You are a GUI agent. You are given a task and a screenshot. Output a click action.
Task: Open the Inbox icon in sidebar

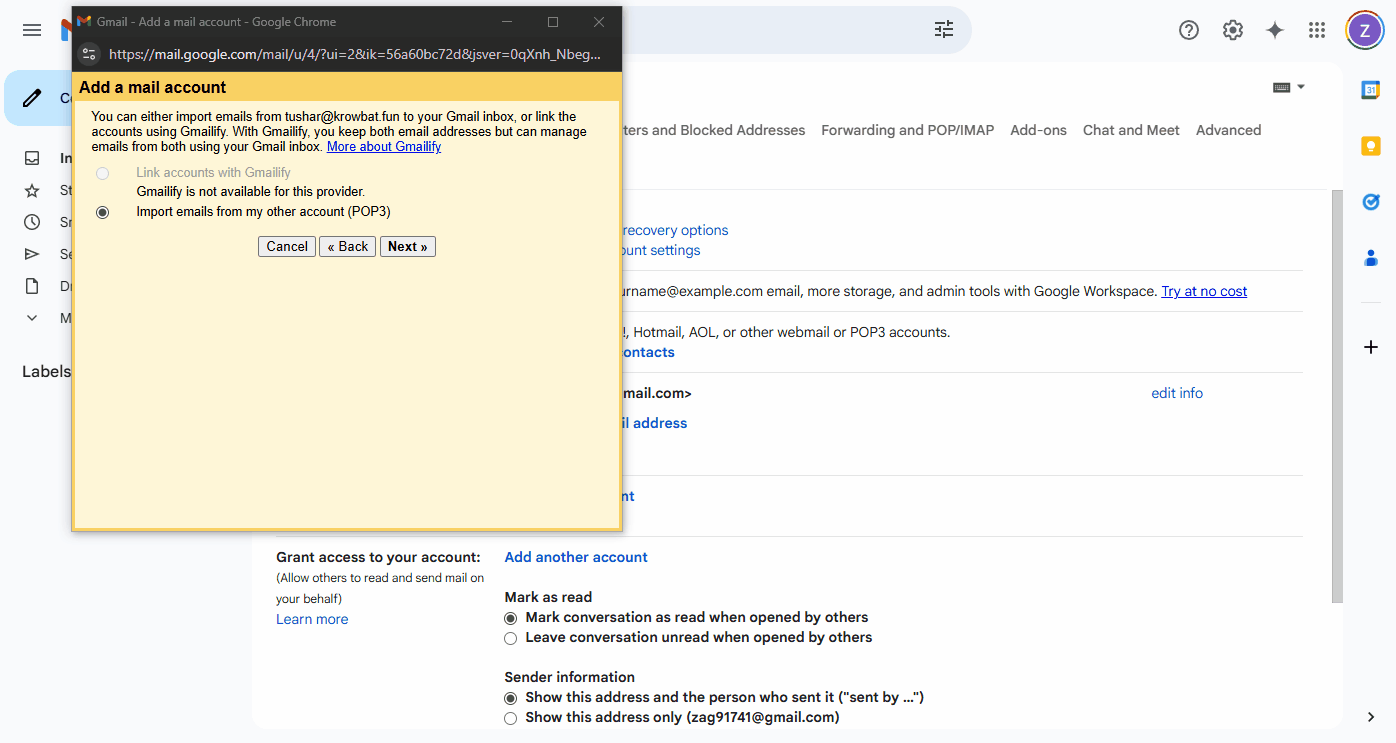click(x=32, y=158)
